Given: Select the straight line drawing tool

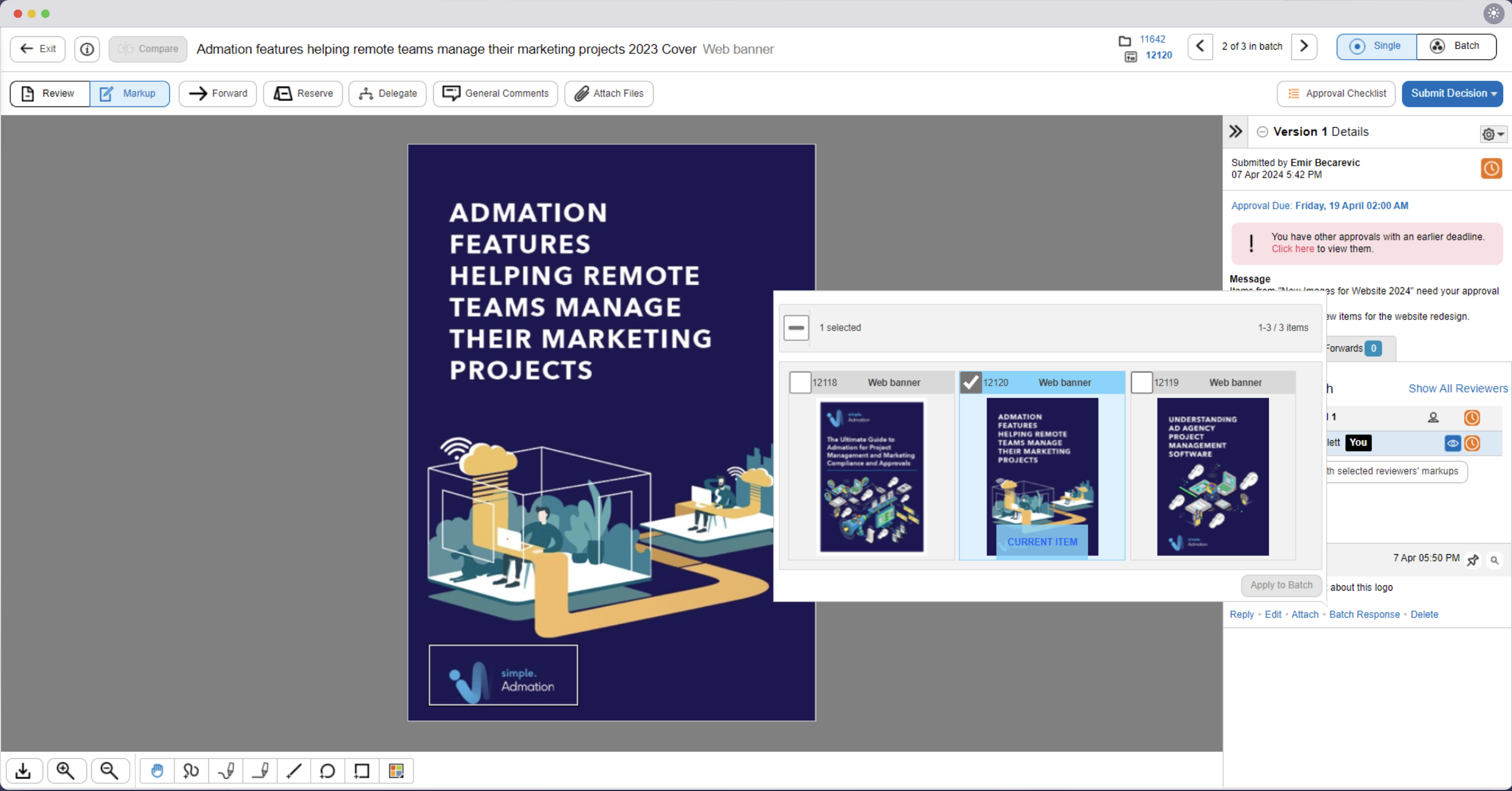Looking at the screenshot, I should (294, 770).
